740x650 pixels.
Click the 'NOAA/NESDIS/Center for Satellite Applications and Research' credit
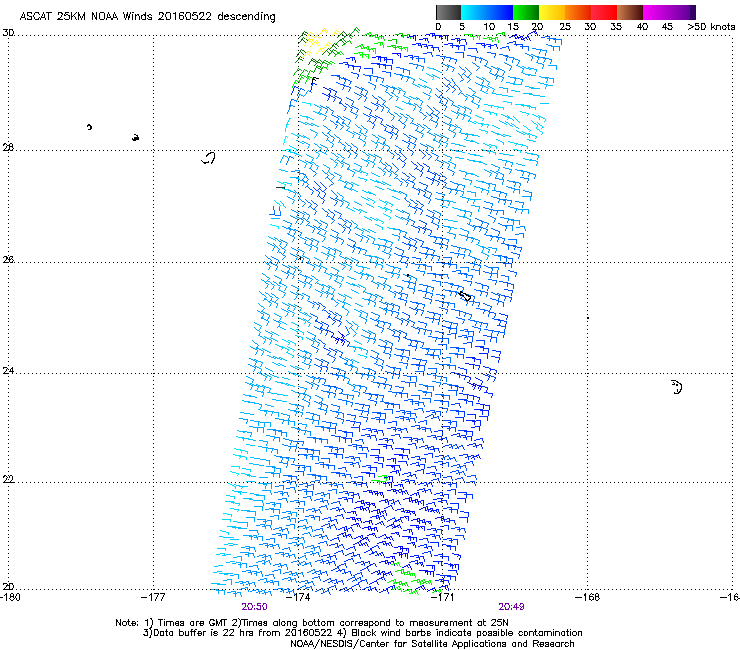click(x=432, y=644)
